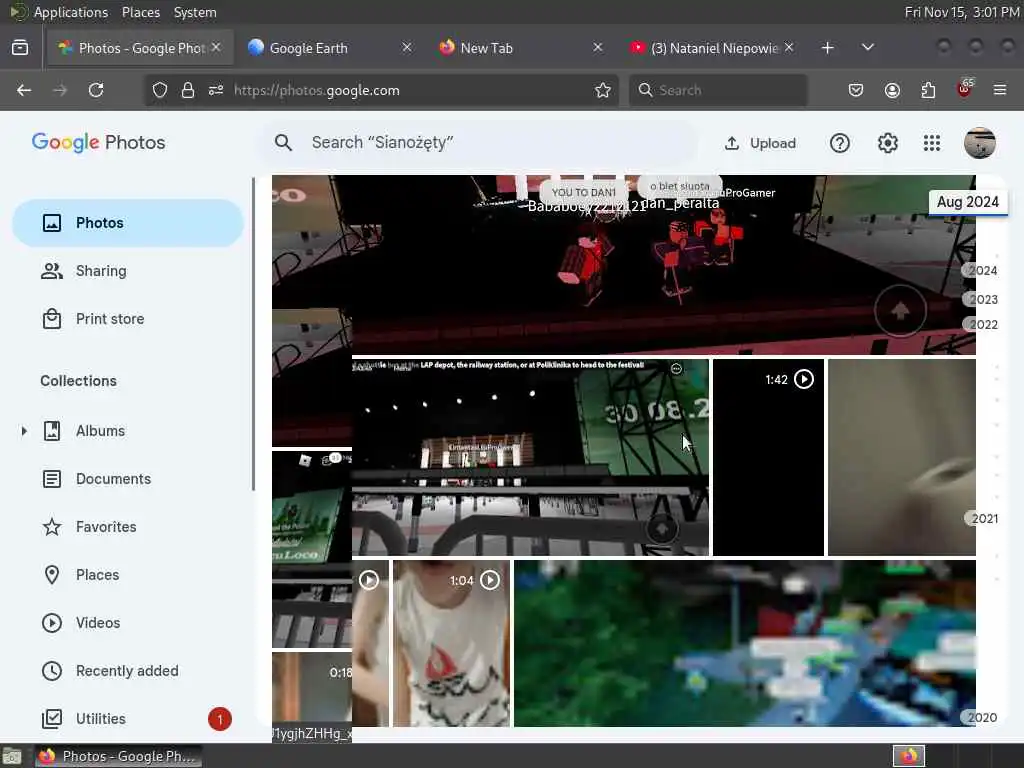
Task: Close the New Tab tab
Action: (598, 47)
